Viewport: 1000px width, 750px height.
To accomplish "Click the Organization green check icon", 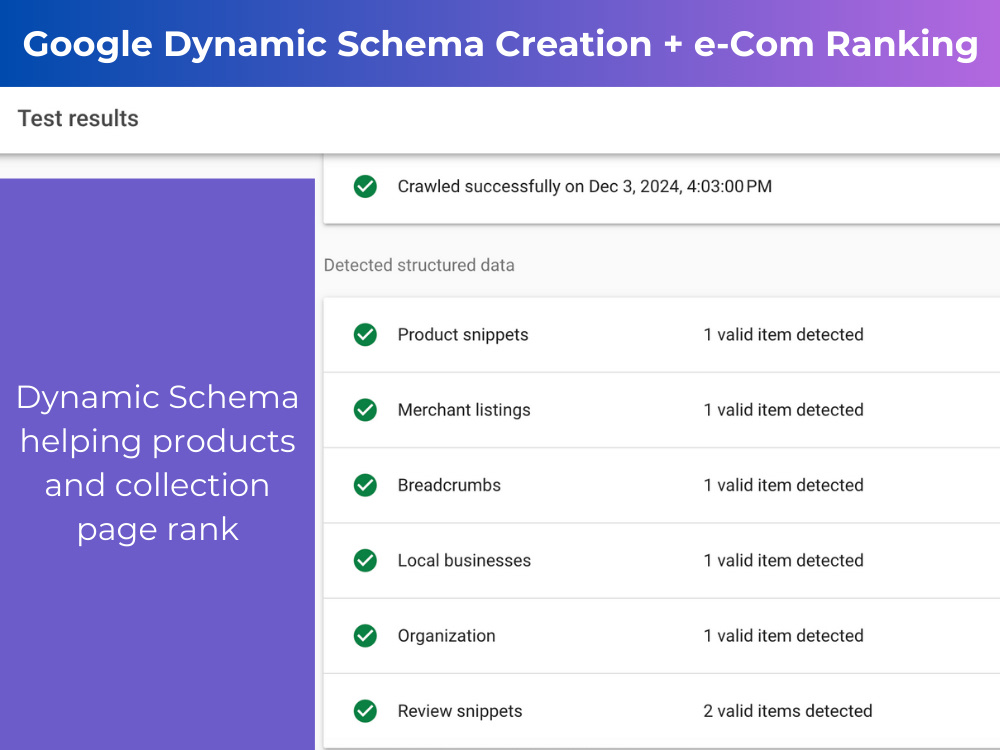I will pos(365,635).
